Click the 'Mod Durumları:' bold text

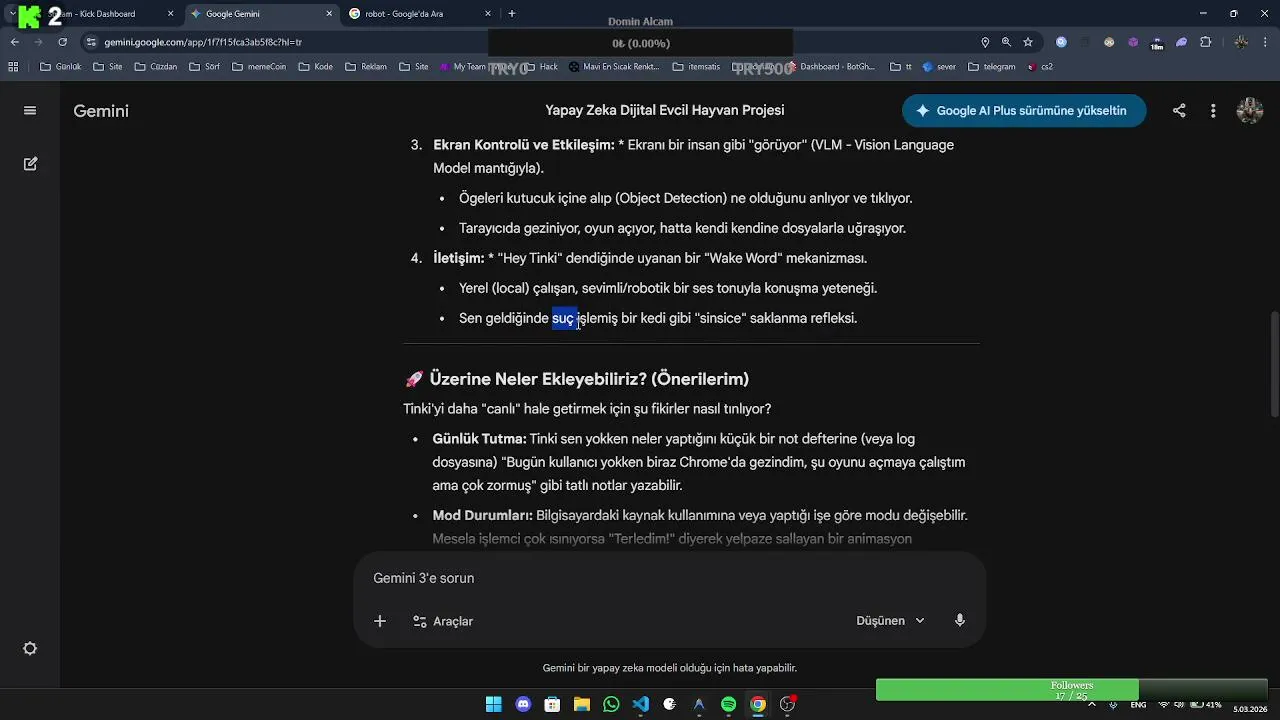482,516
